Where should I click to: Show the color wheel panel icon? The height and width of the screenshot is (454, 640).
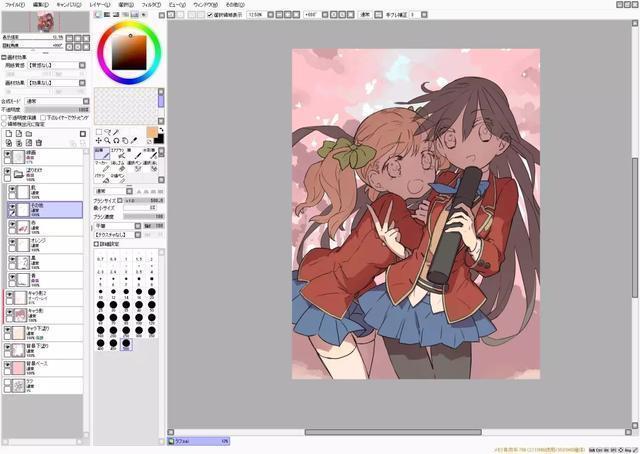[x=98, y=15]
